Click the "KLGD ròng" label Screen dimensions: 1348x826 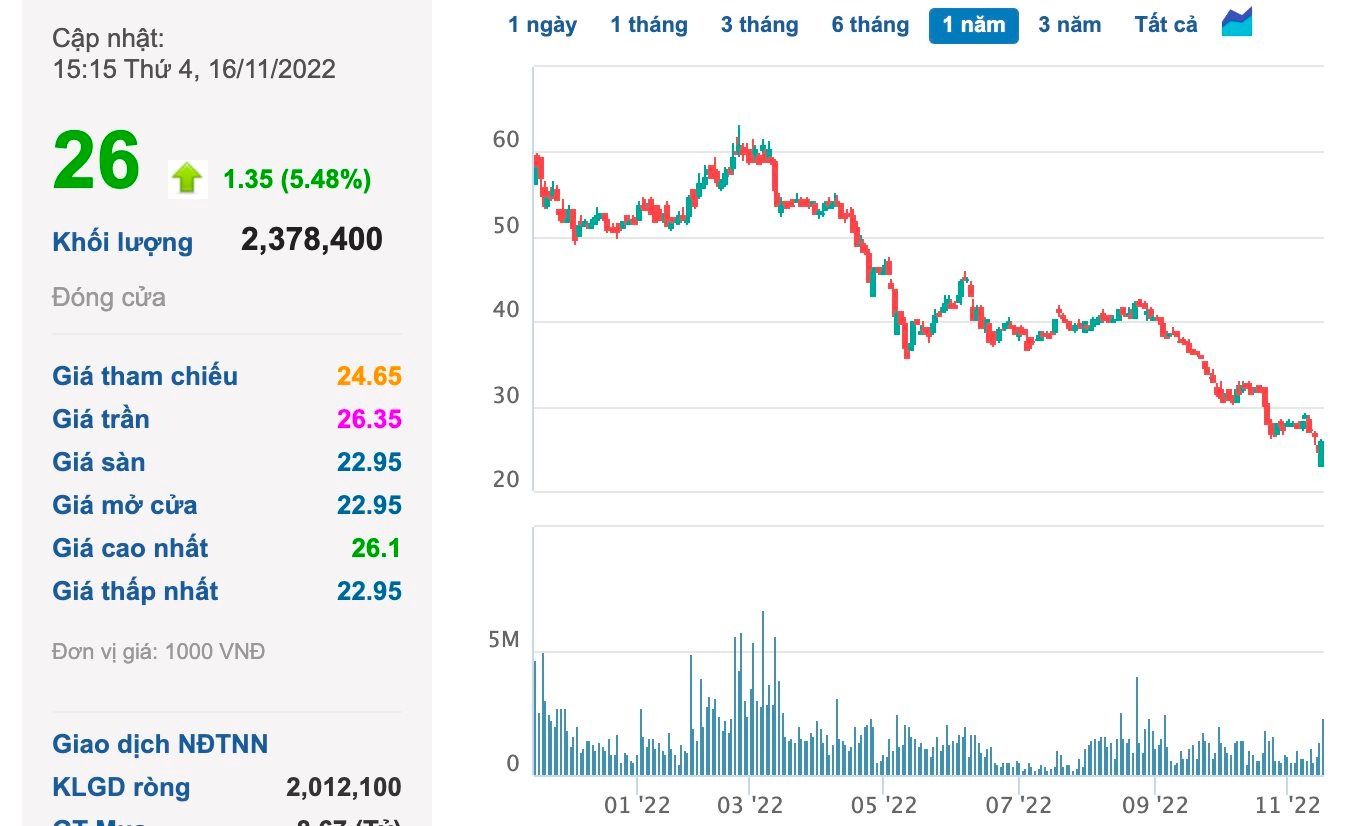point(121,787)
